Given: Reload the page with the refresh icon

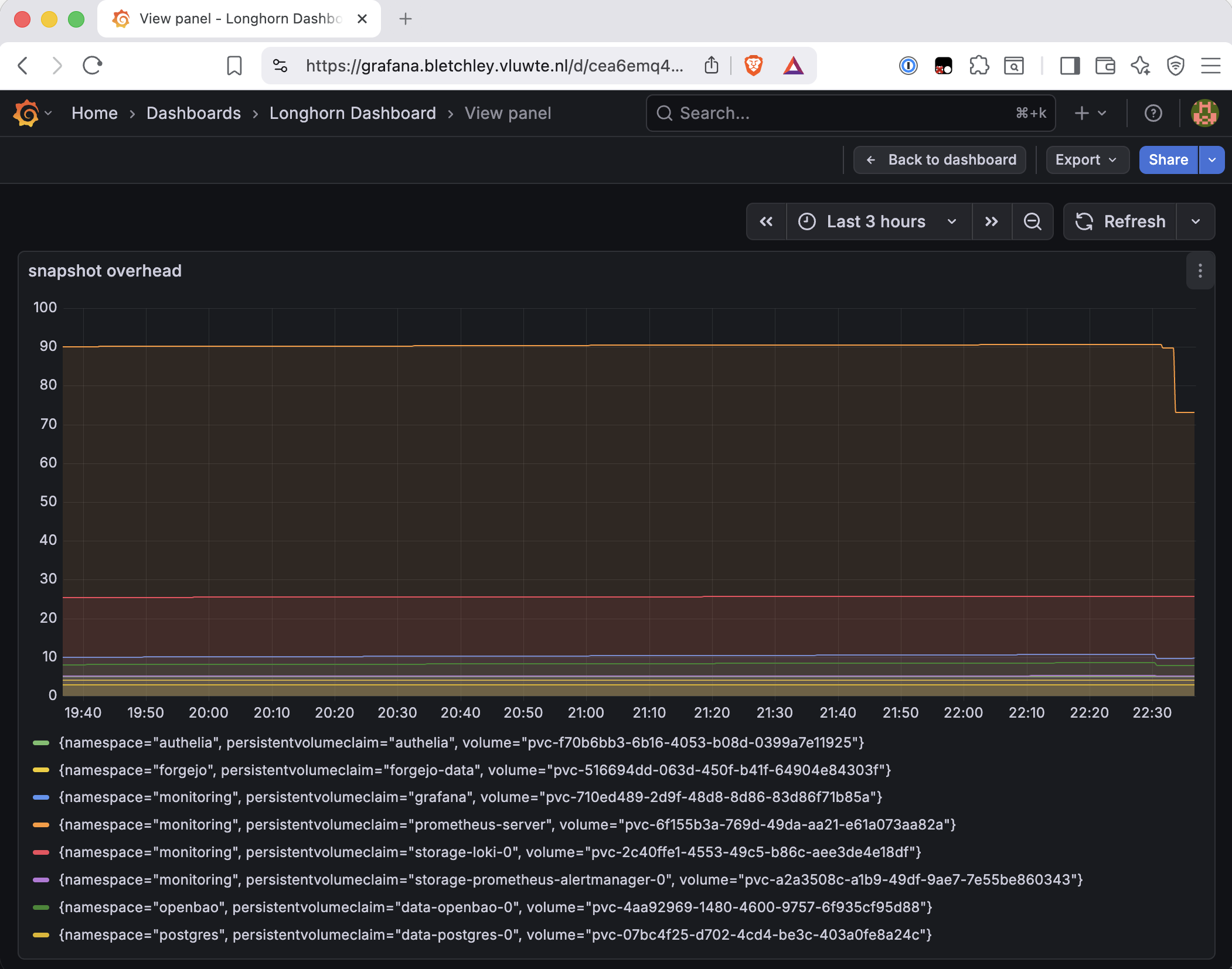Looking at the screenshot, I should pos(93,66).
